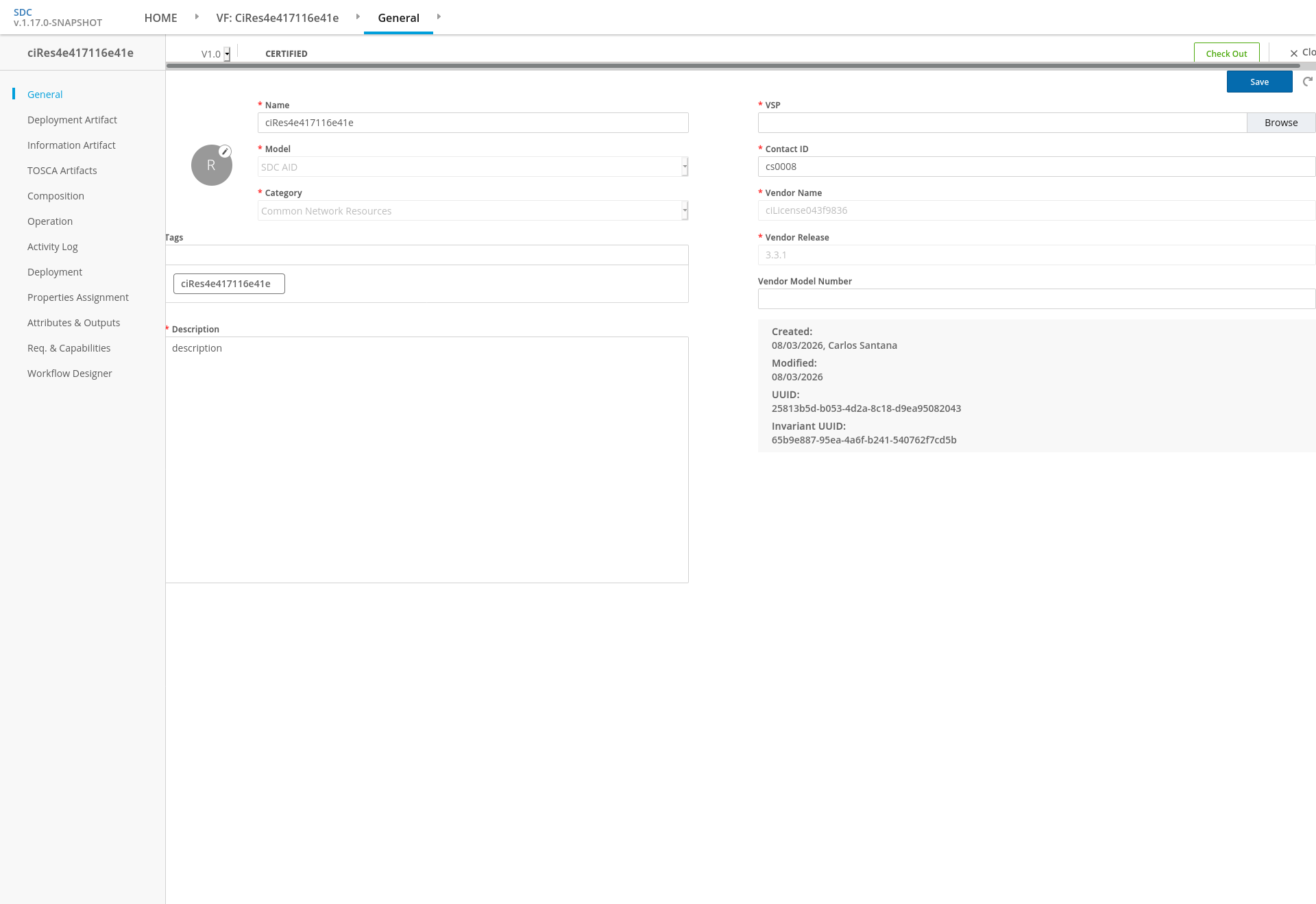1316x904 pixels.
Task: Click the Check Out button
Action: coord(1226,53)
